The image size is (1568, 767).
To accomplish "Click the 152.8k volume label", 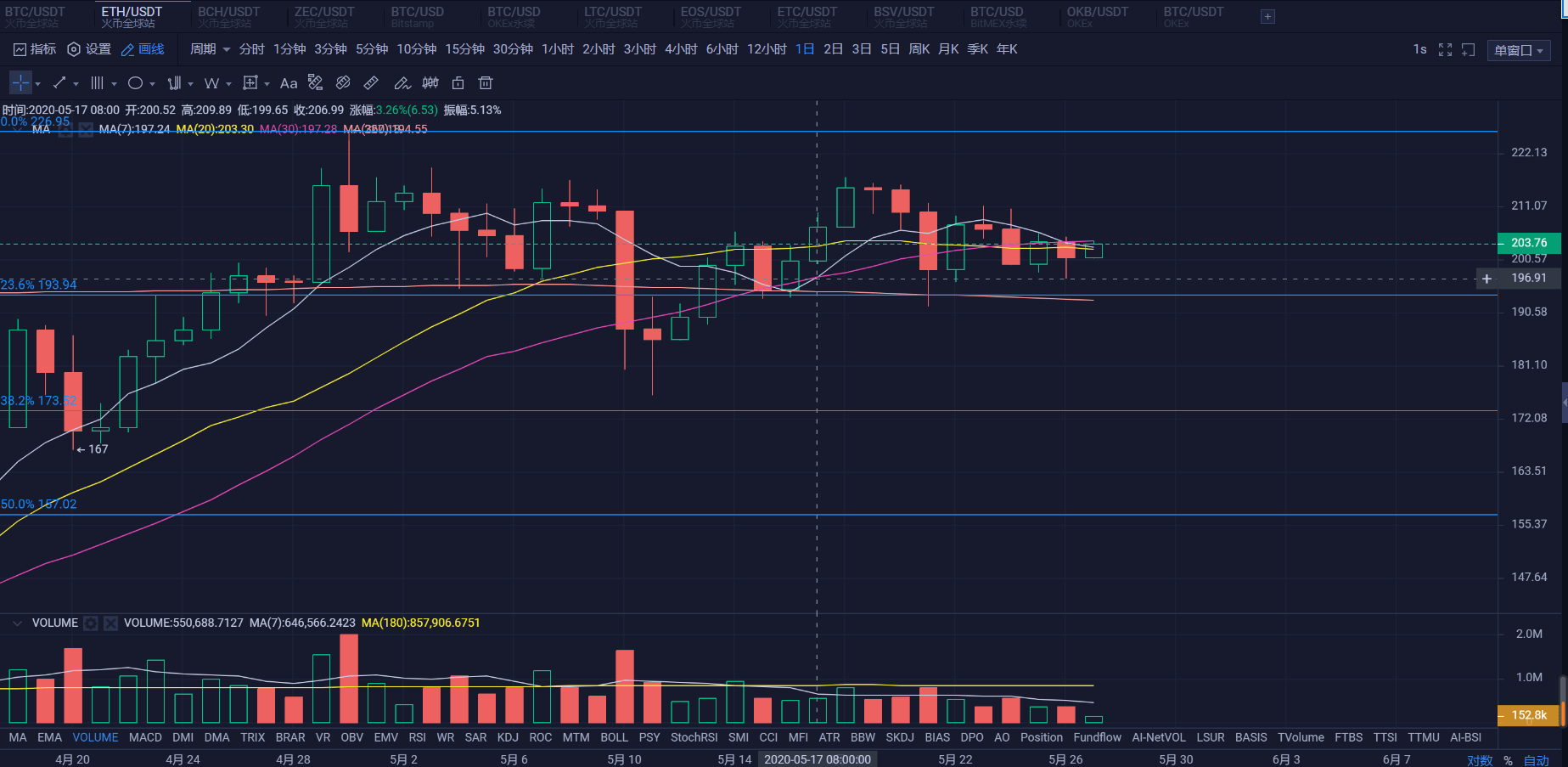I will click(x=1529, y=715).
